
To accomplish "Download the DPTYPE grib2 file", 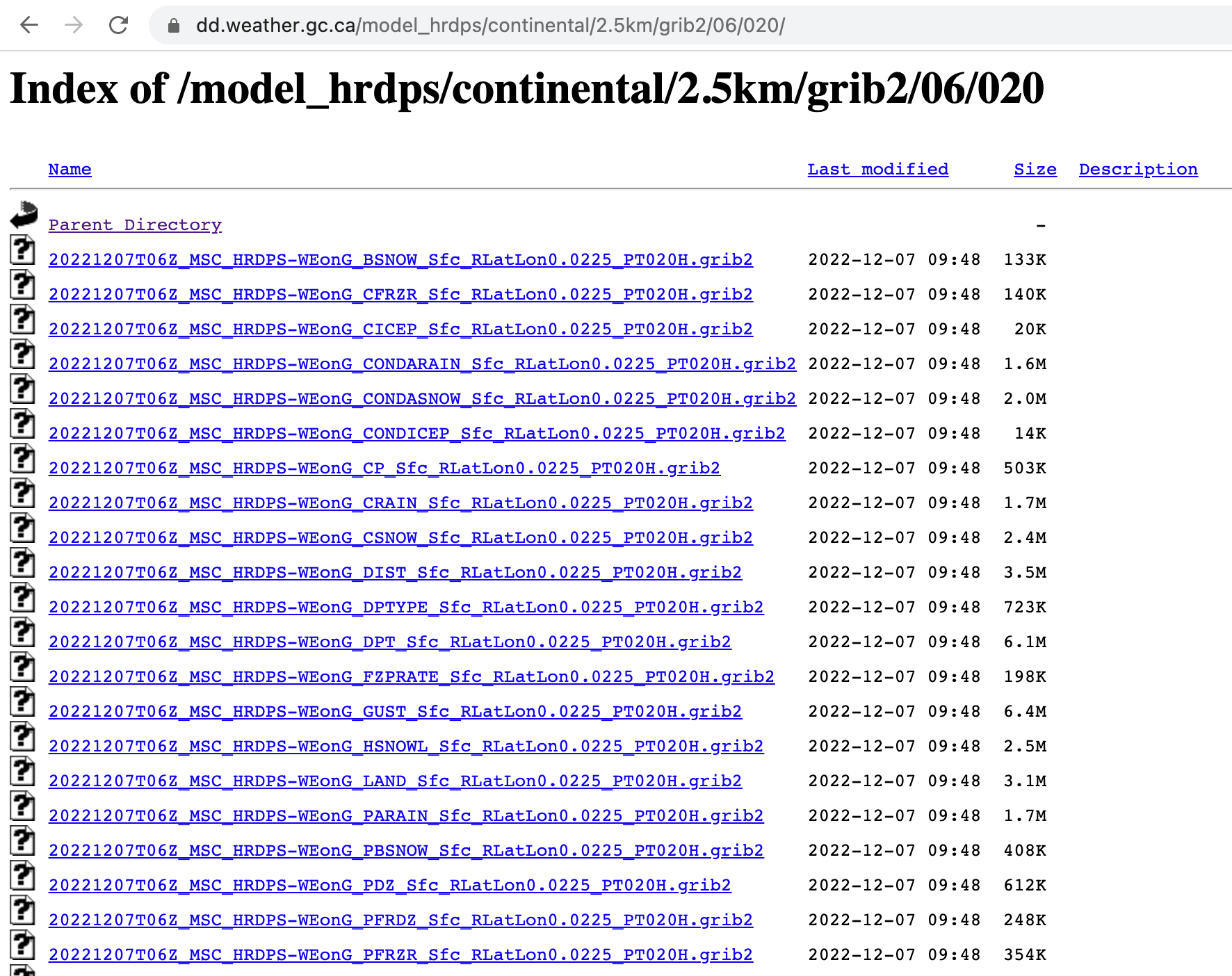I will pyautogui.click(x=406, y=608).
